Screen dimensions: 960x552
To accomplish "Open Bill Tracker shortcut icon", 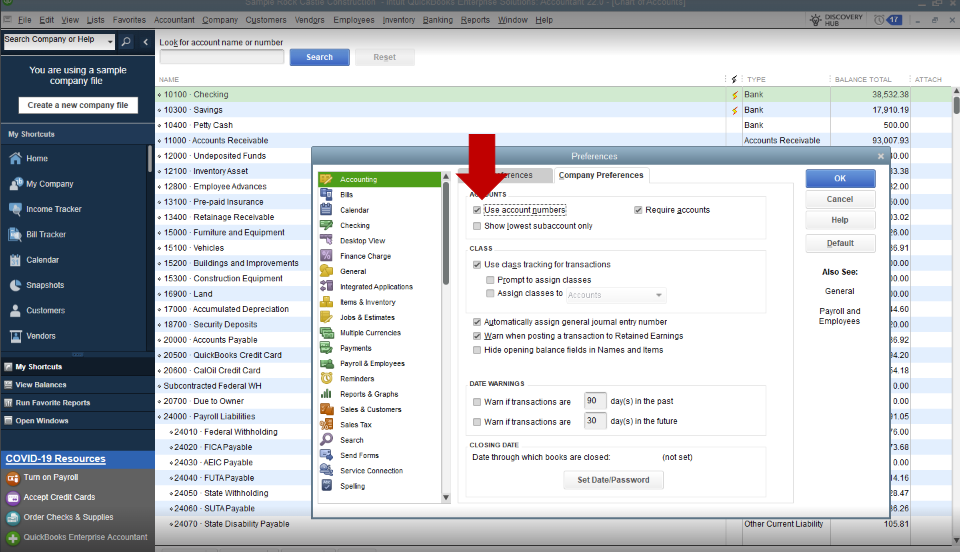I will [x=15, y=234].
